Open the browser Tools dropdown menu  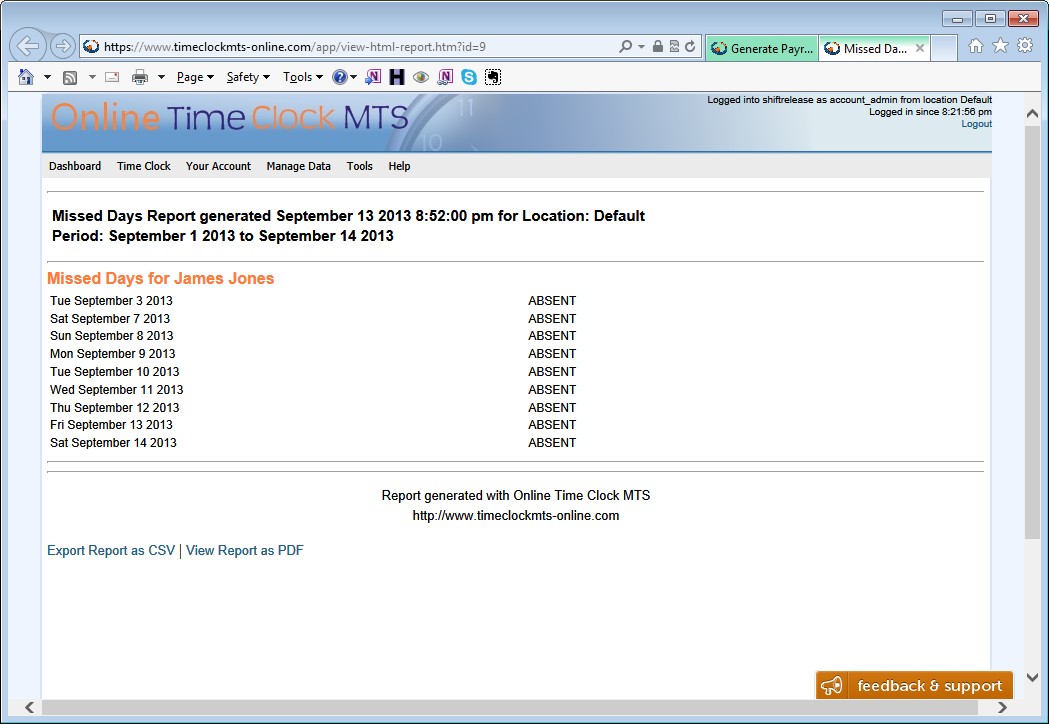click(x=302, y=77)
